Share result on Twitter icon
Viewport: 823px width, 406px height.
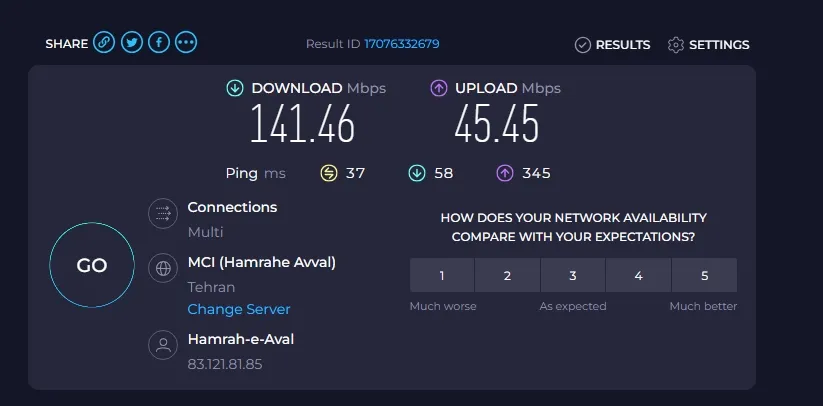coord(132,42)
